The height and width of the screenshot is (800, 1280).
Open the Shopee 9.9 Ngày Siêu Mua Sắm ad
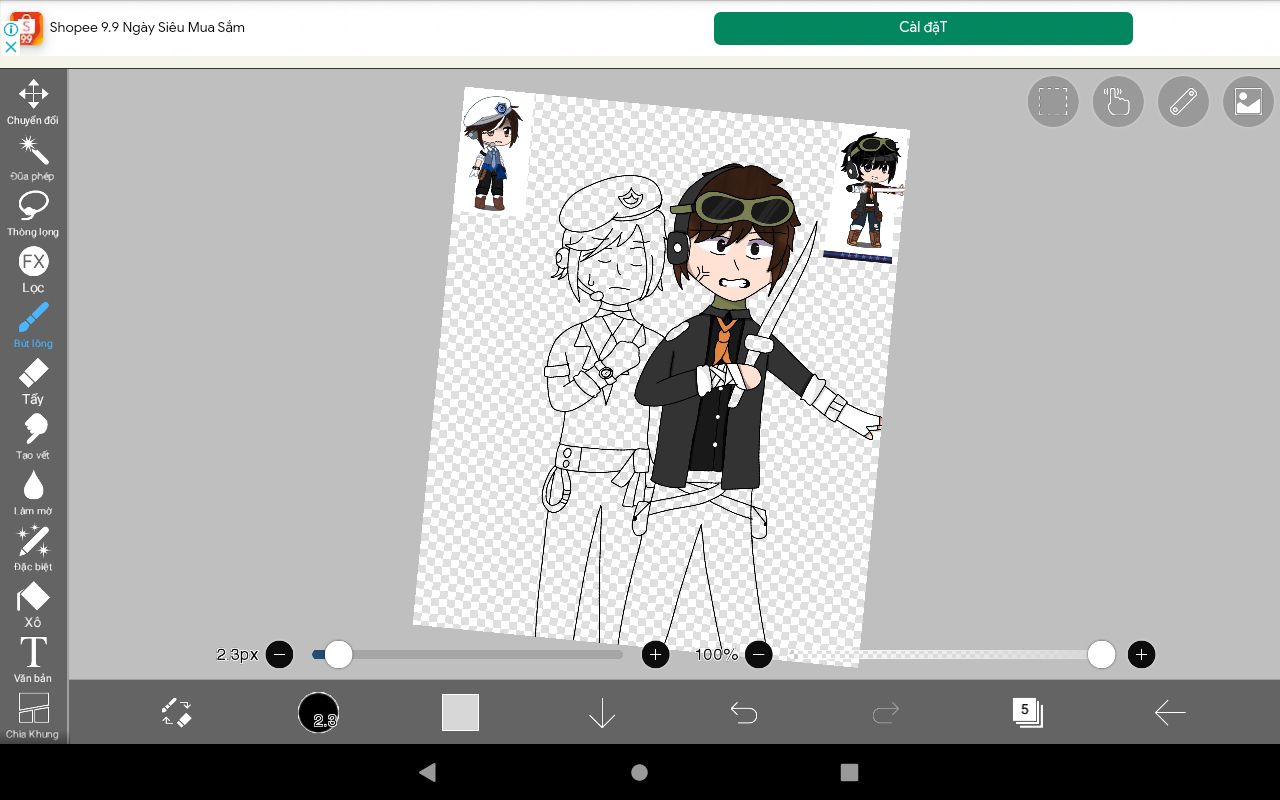[147, 28]
